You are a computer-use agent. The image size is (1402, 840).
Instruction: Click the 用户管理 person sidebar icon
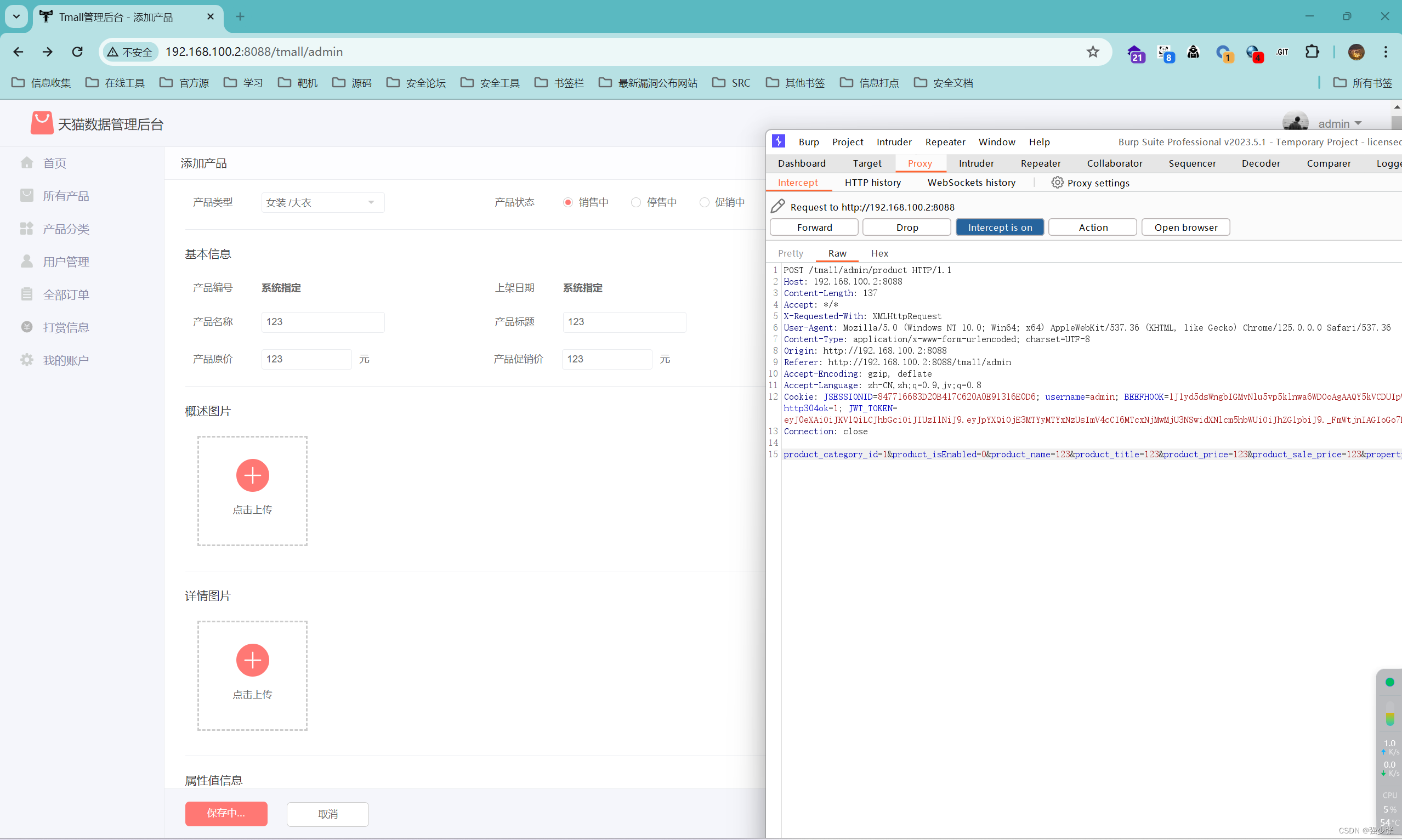[27, 261]
